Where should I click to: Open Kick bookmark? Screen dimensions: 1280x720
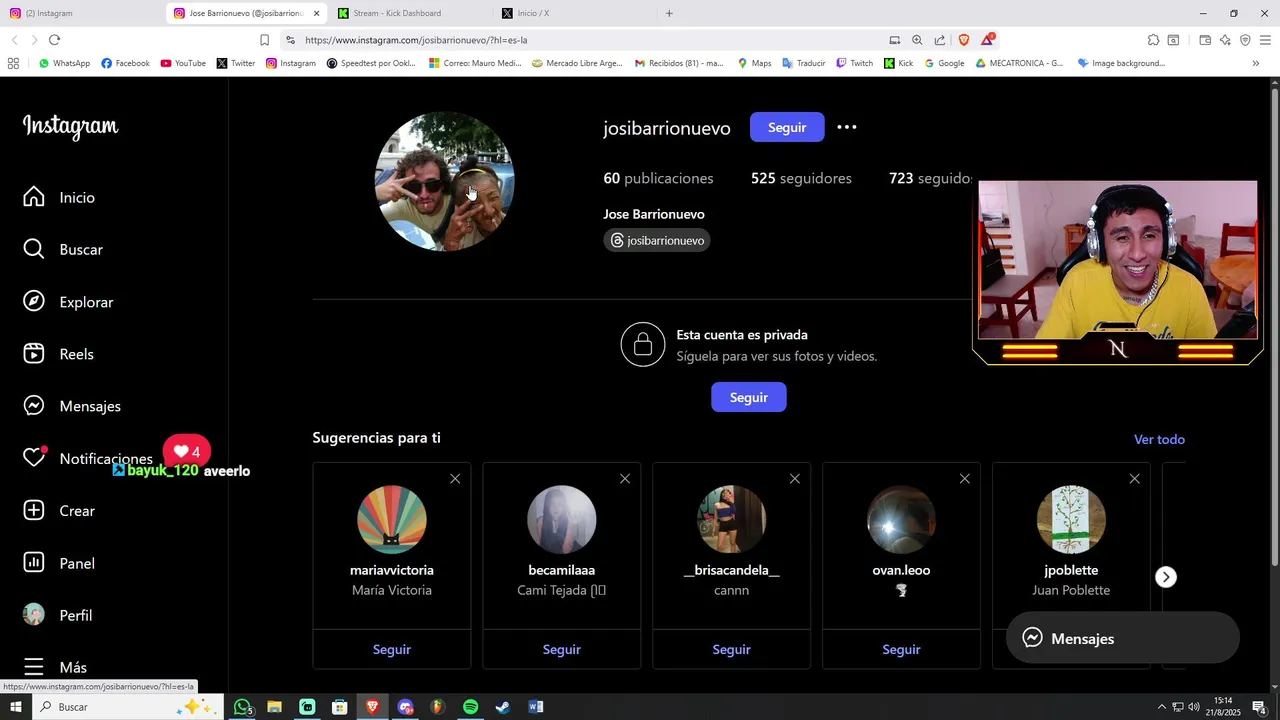pyautogui.click(x=898, y=63)
